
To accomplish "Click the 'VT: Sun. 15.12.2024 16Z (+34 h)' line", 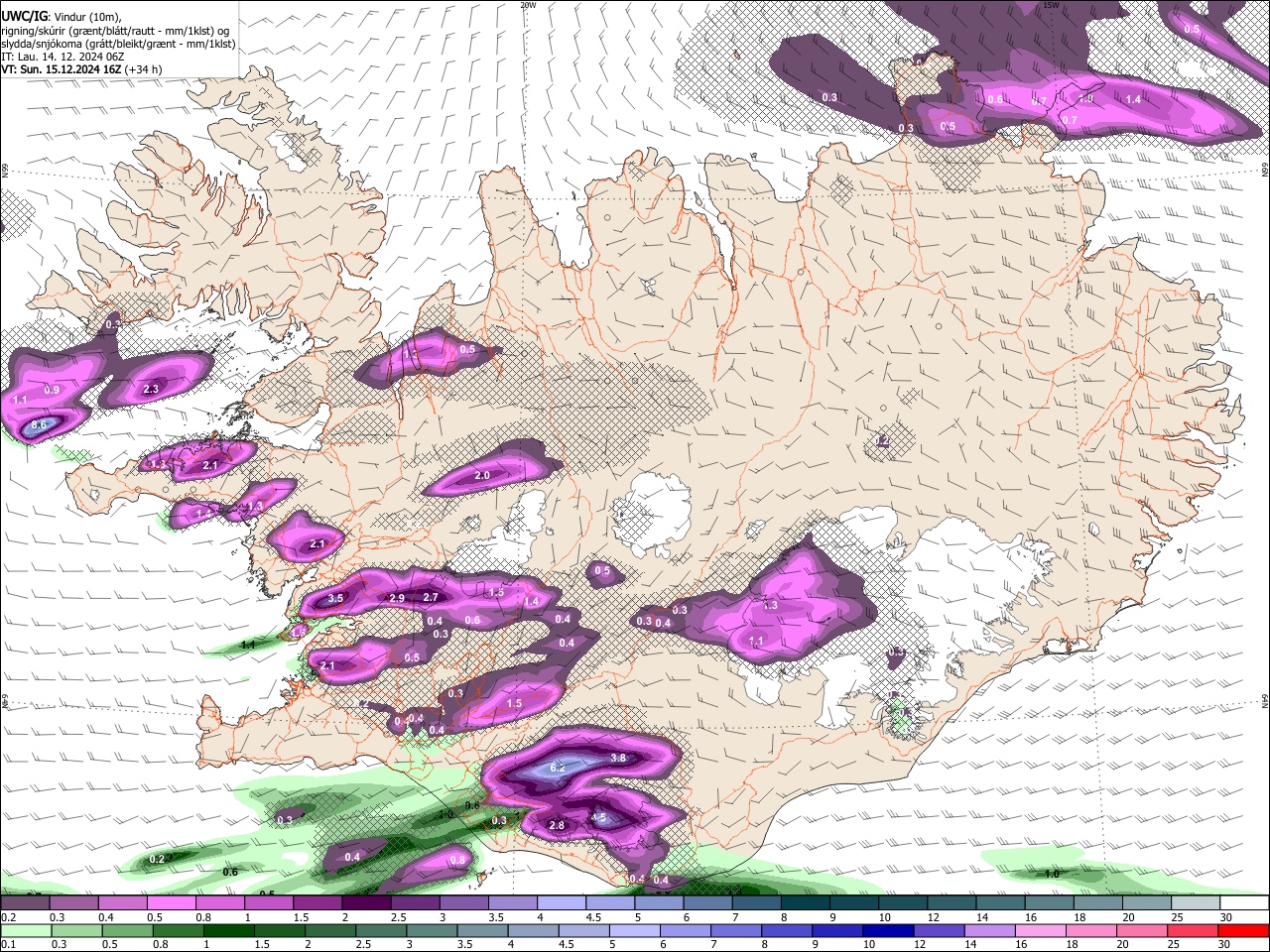I will tap(81, 69).
